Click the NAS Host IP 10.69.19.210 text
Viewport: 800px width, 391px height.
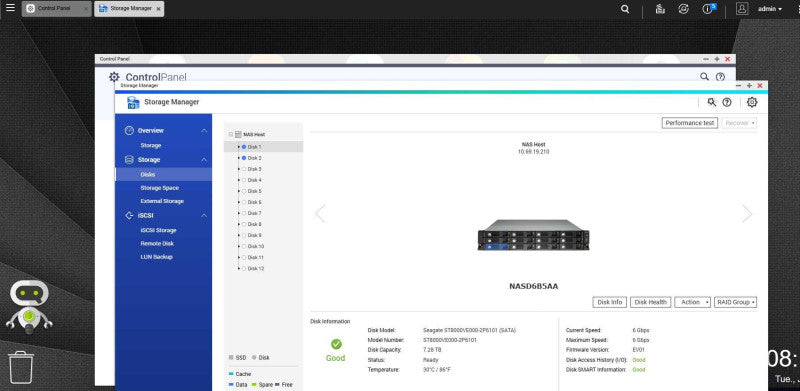[x=533, y=152]
